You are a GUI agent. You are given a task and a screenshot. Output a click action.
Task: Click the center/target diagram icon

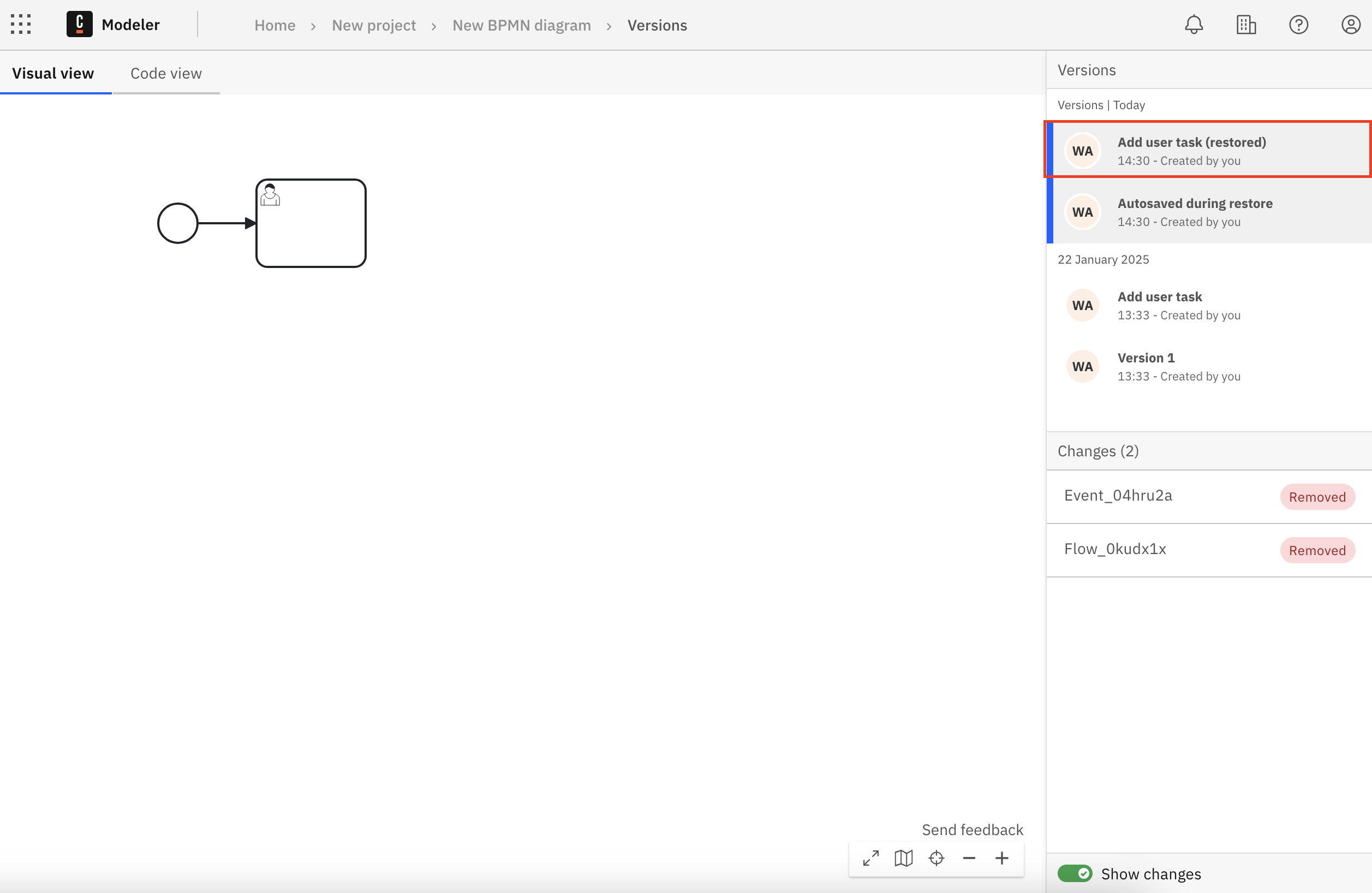[x=937, y=858]
